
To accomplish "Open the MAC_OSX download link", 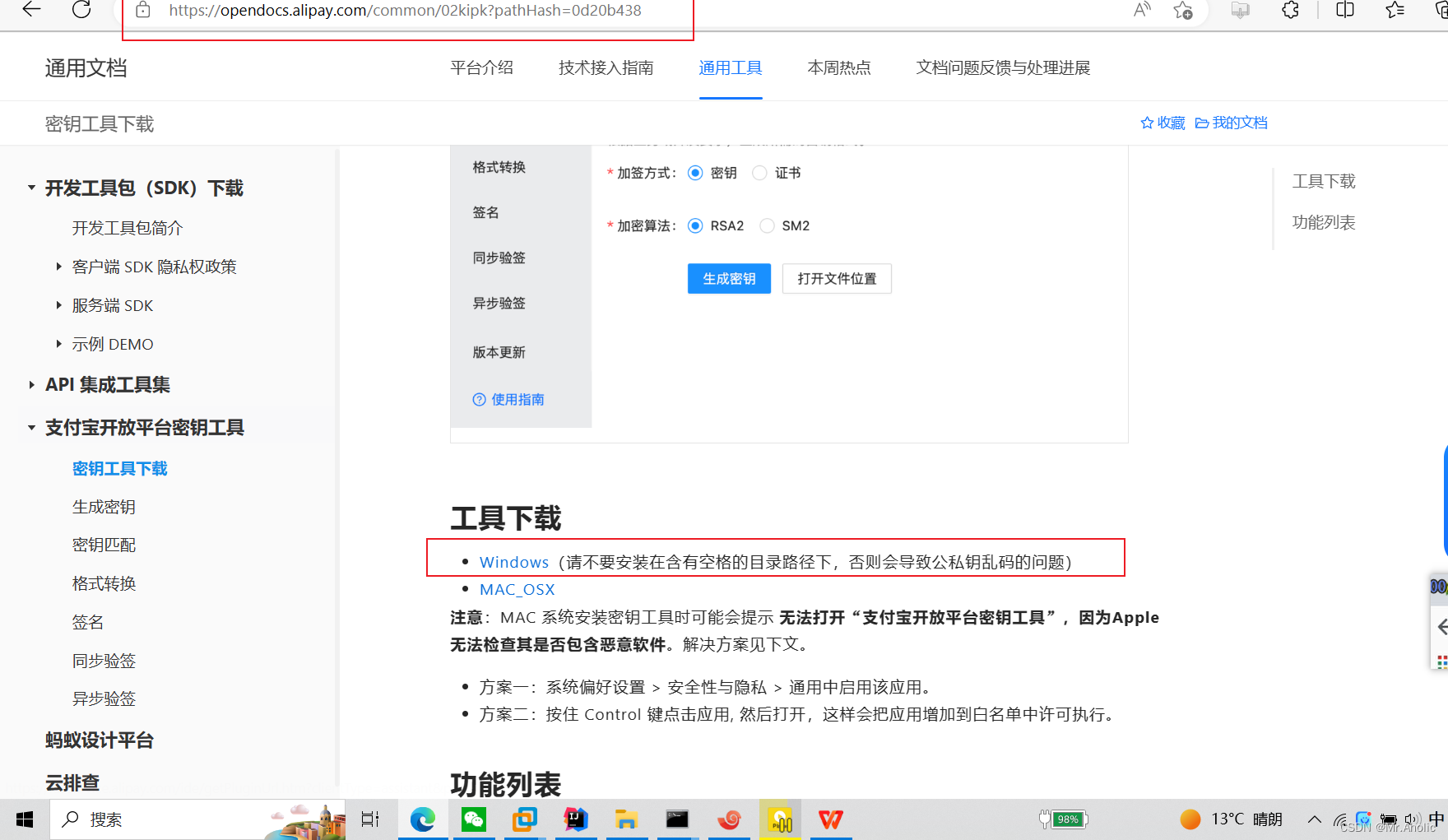I will point(517,589).
